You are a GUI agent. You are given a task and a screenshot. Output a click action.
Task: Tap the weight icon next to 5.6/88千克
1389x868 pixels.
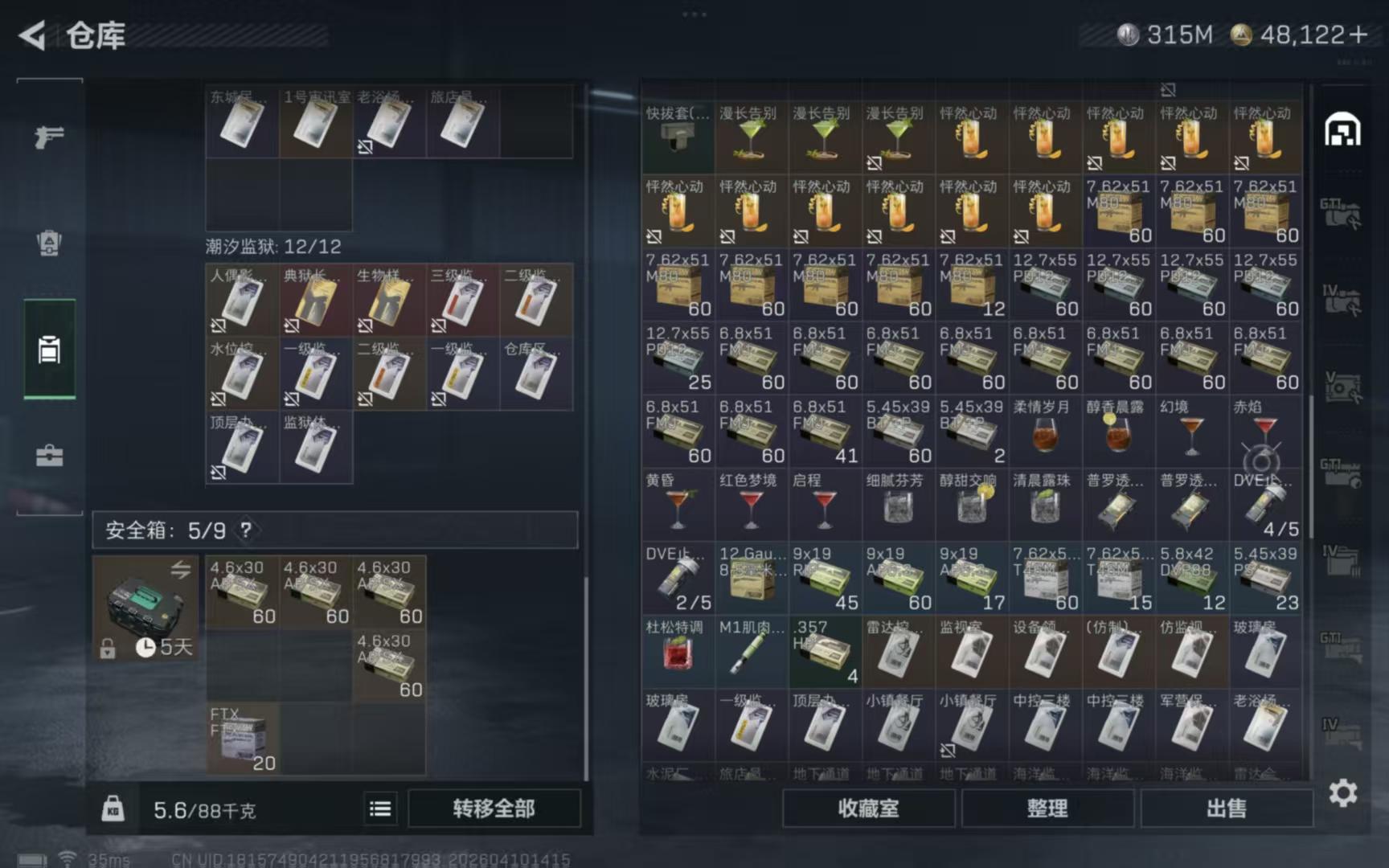click(113, 809)
